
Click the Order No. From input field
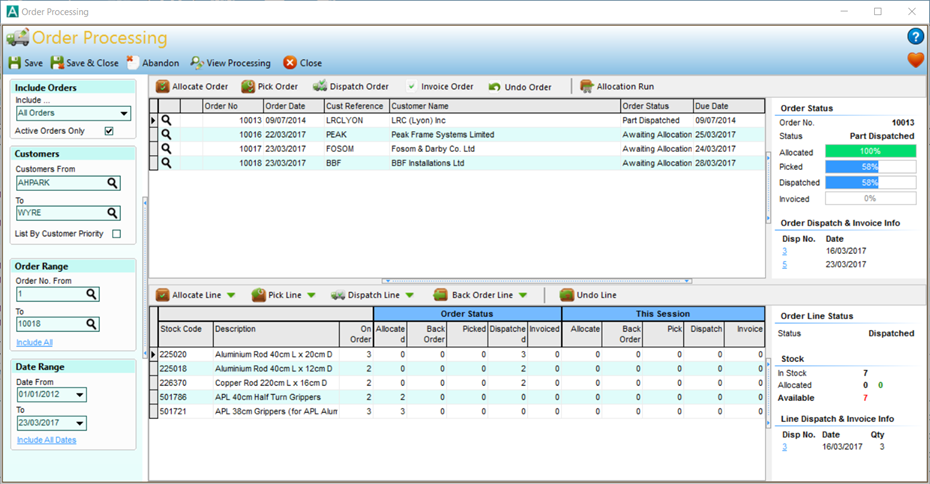point(50,294)
